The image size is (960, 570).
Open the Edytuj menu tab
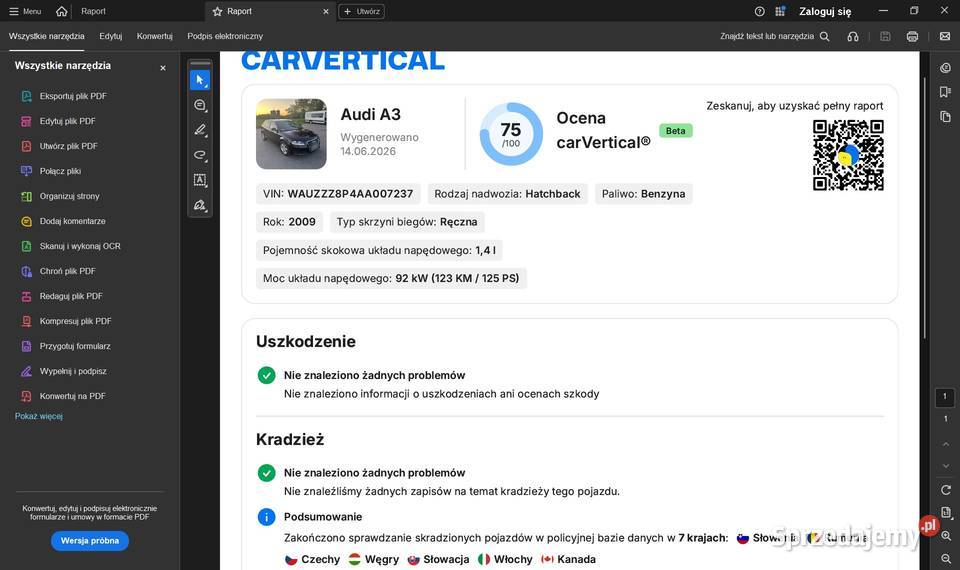point(111,36)
